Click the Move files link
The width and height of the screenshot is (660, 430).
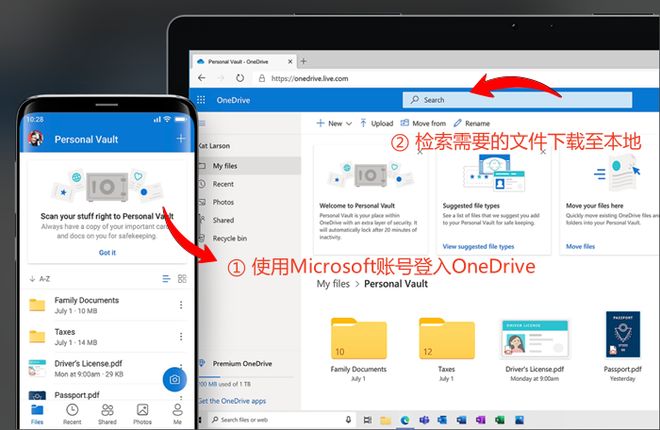[580, 247]
